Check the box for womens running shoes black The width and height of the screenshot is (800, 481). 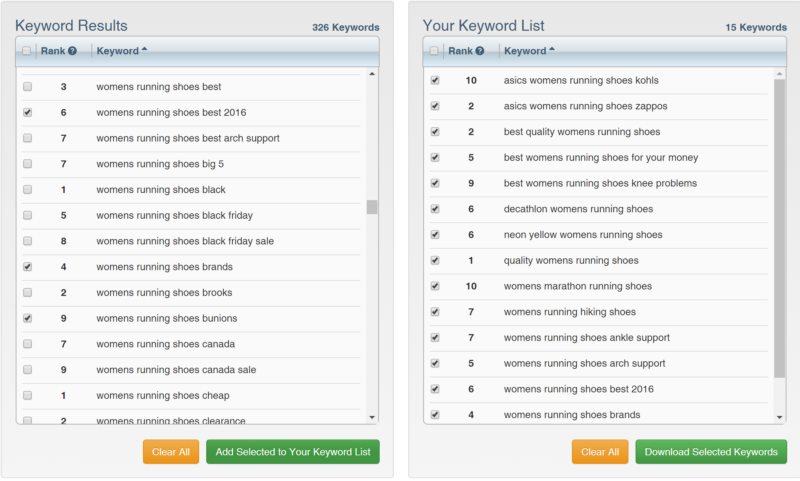27,190
